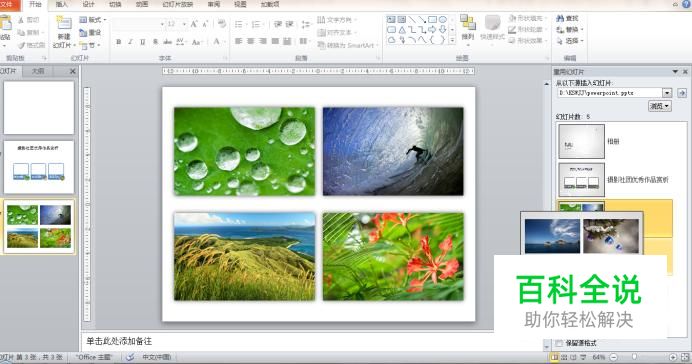Select the text box shape icon
692x364 pixels.
(x=391, y=19)
